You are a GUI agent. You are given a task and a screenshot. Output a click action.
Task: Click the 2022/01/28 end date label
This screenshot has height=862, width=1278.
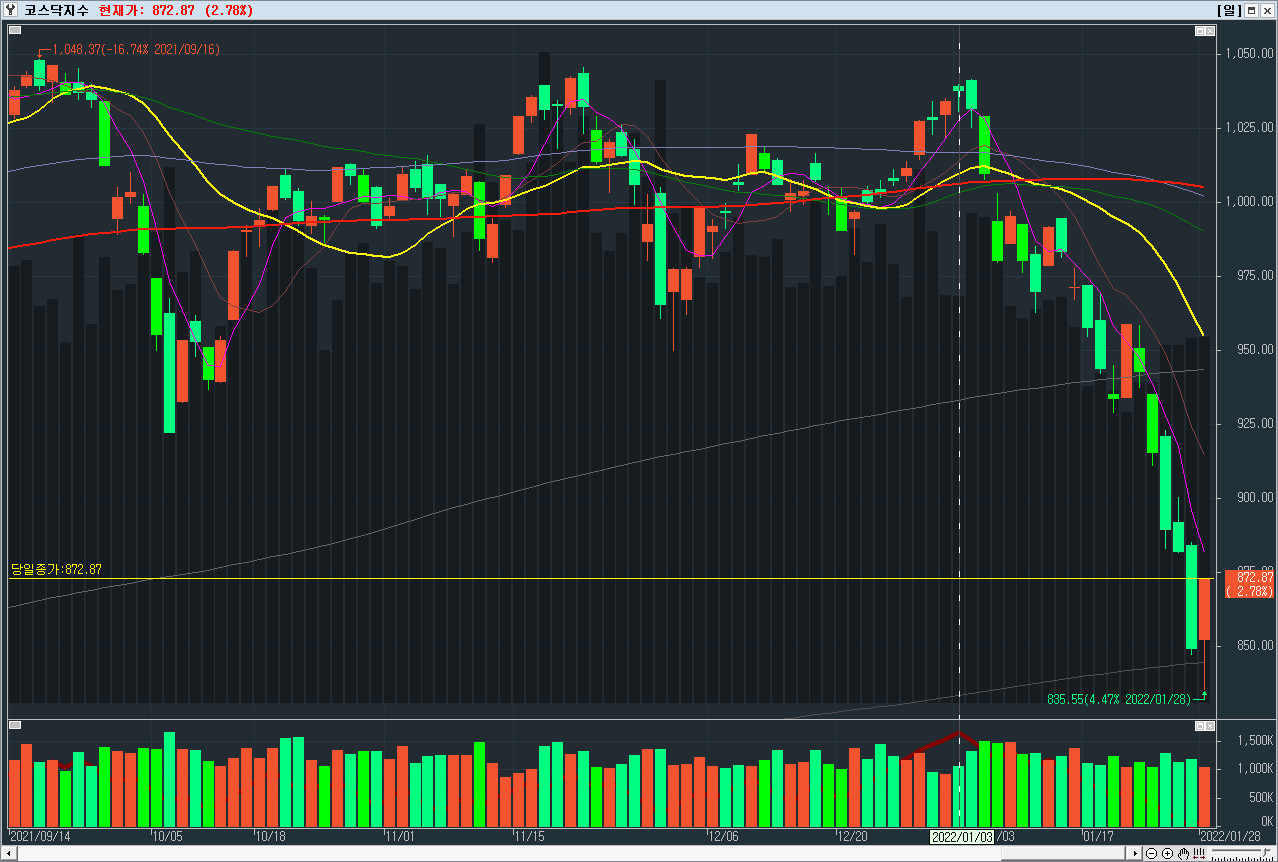1231,836
